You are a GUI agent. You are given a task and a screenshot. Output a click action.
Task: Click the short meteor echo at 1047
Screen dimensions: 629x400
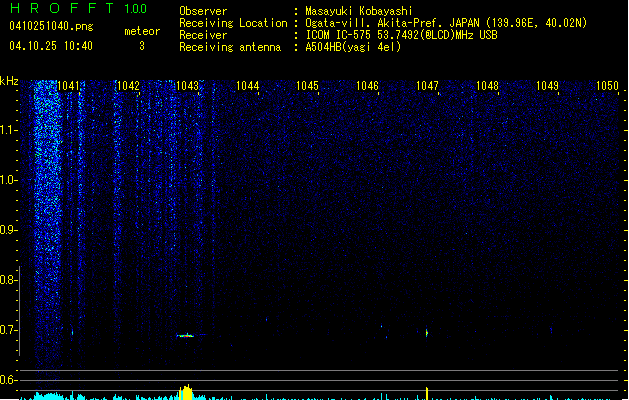[426, 333]
